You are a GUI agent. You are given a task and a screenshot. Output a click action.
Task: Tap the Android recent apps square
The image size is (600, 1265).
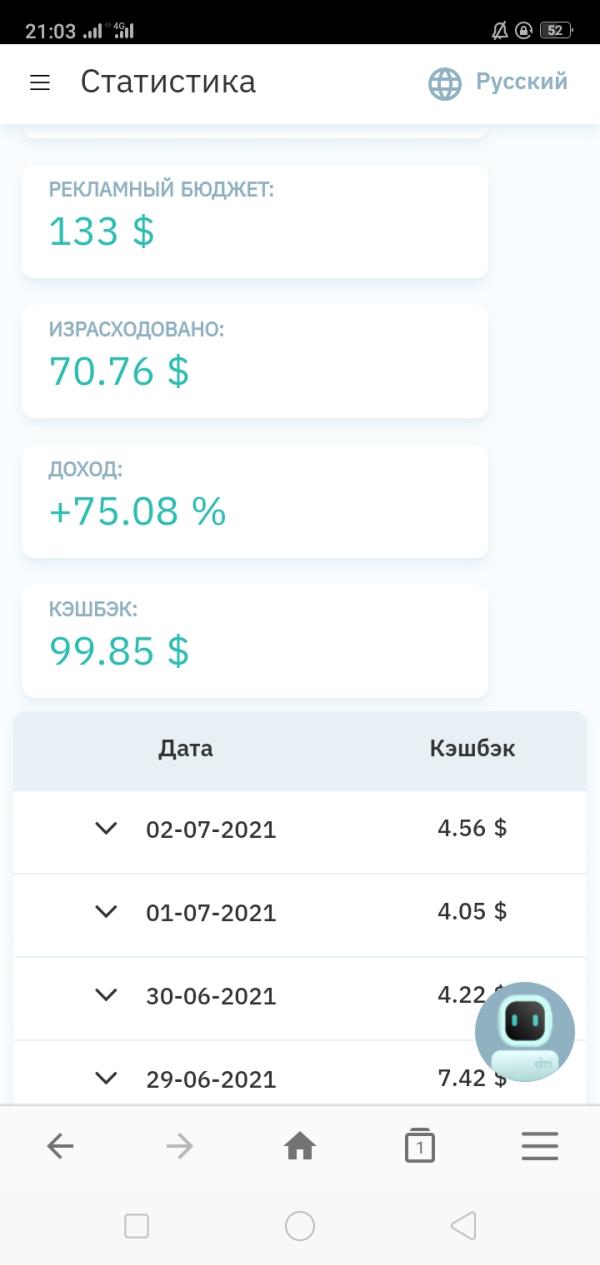pyautogui.click(x=137, y=1226)
